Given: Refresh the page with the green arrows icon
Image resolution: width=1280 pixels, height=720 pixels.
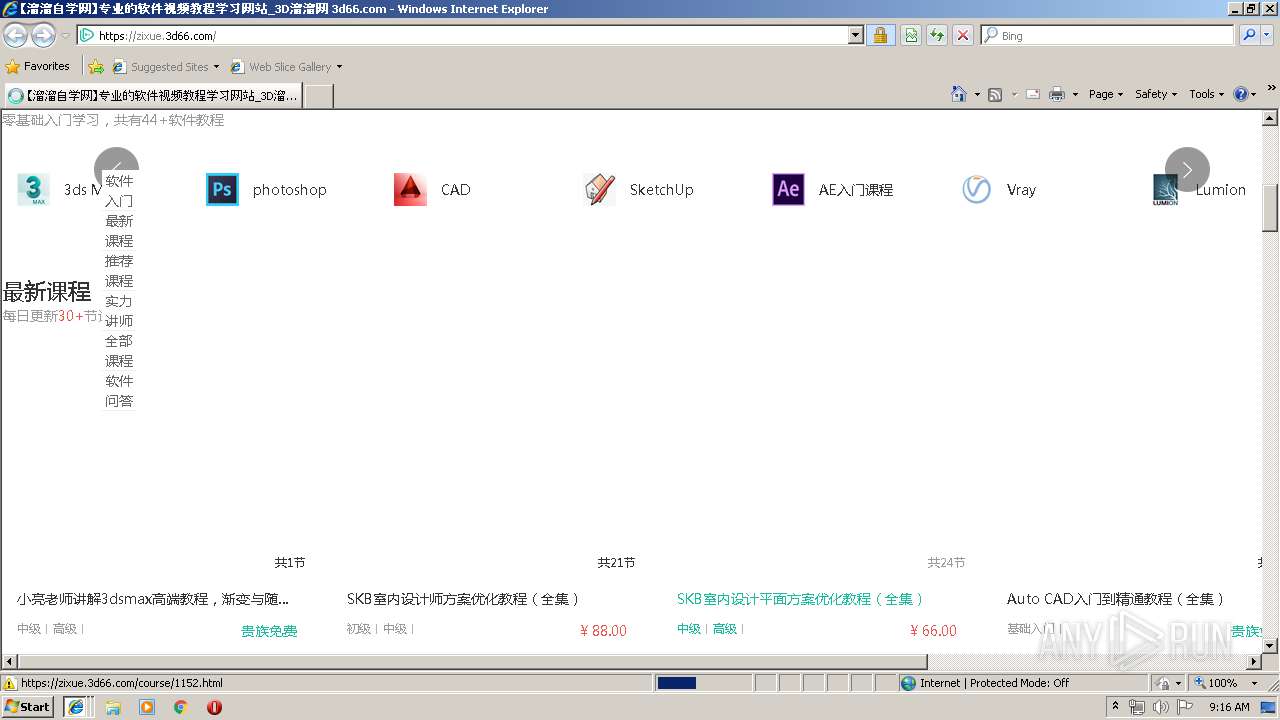Looking at the screenshot, I should pyautogui.click(x=937, y=35).
